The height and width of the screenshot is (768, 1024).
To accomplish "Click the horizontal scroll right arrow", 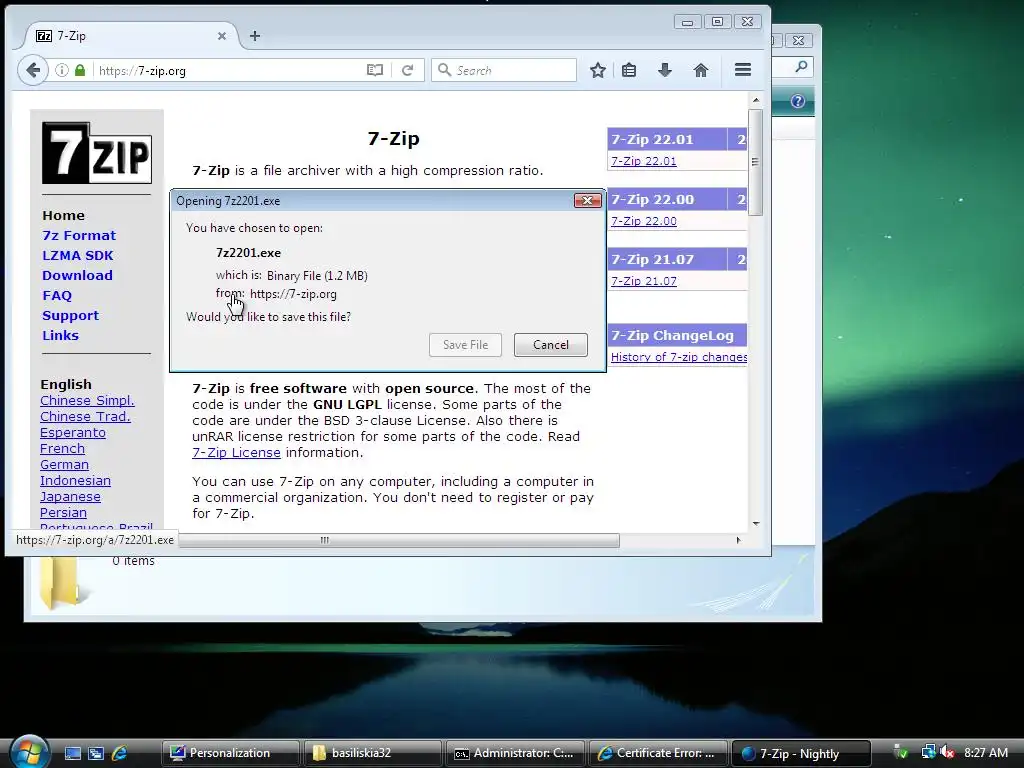I will (739, 540).
